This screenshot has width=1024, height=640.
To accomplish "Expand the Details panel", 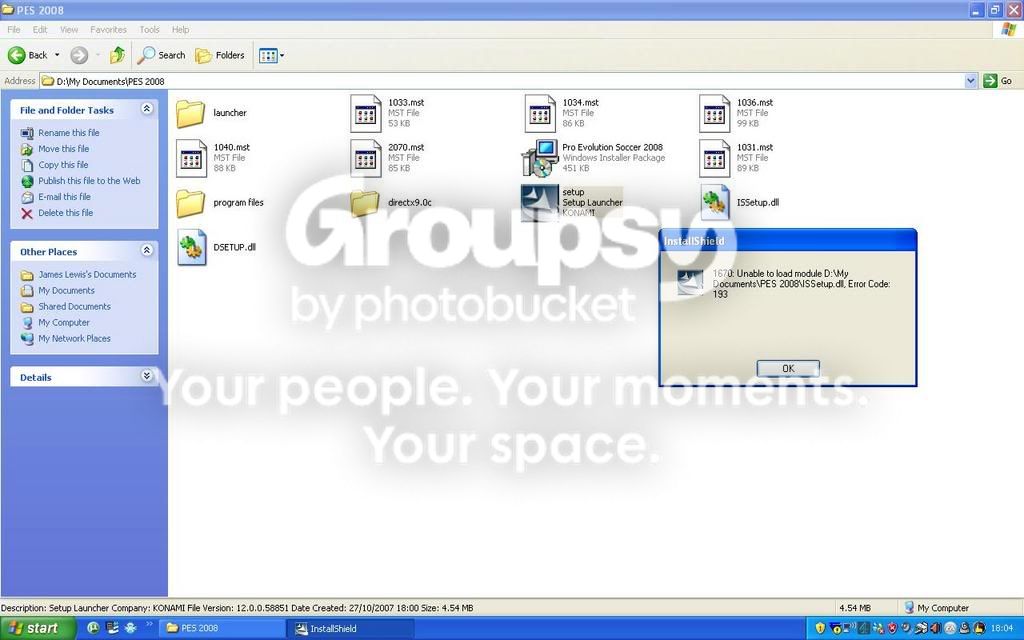I will click(x=147, y=376).
